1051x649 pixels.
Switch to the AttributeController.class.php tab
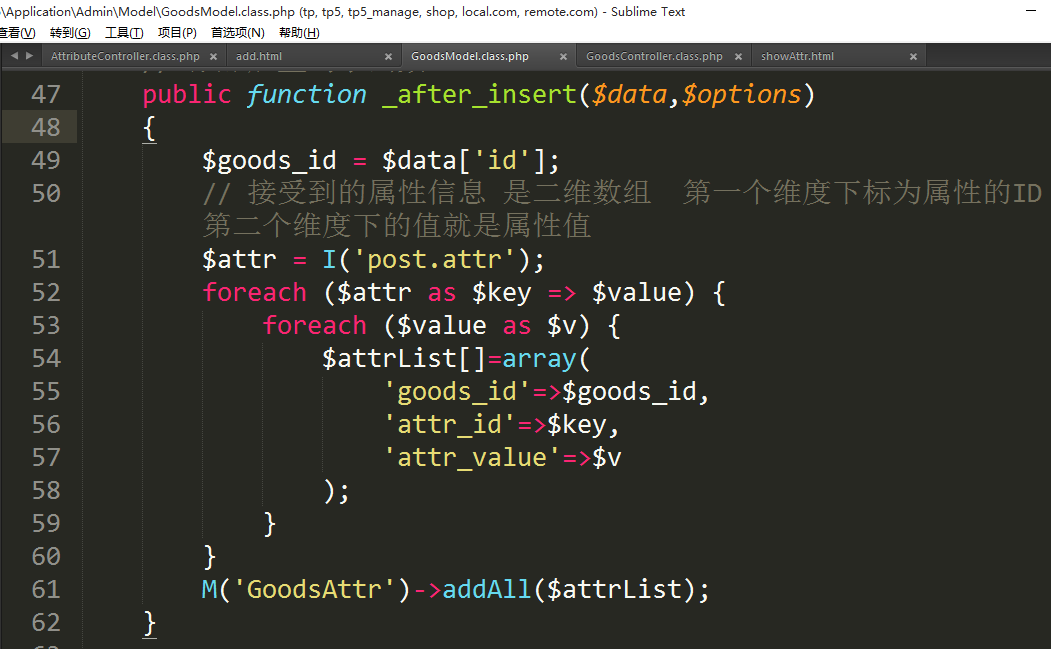(125, 57)
